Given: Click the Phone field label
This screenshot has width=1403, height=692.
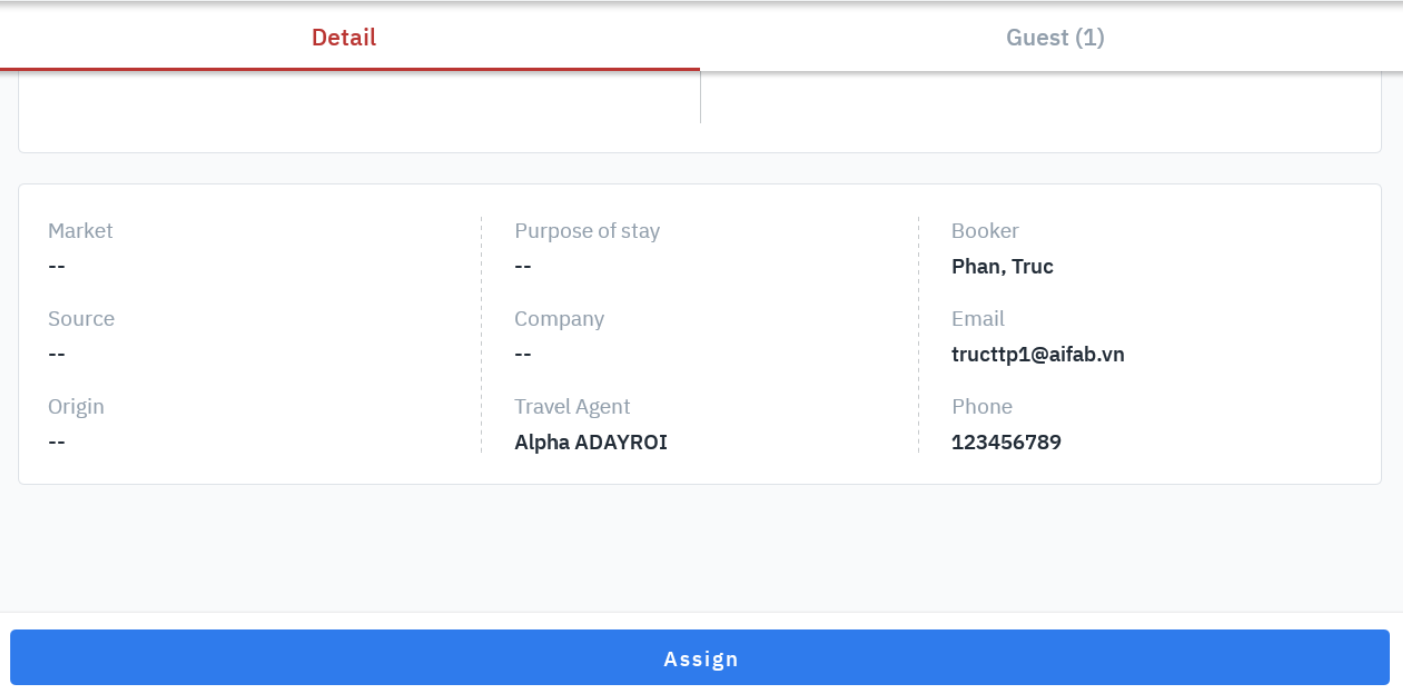Looking at the screenshot, I should (982, 407).
